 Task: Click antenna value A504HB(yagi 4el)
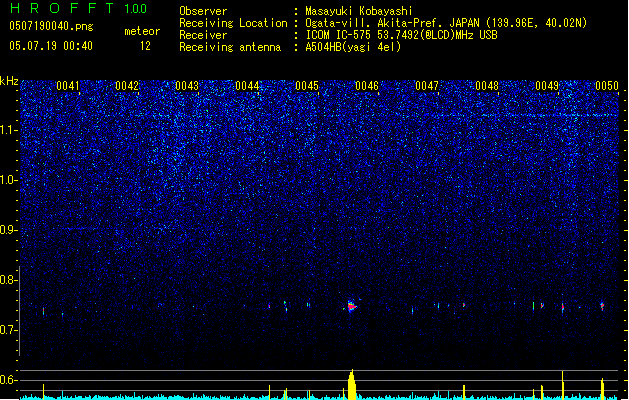coord(353,47)
